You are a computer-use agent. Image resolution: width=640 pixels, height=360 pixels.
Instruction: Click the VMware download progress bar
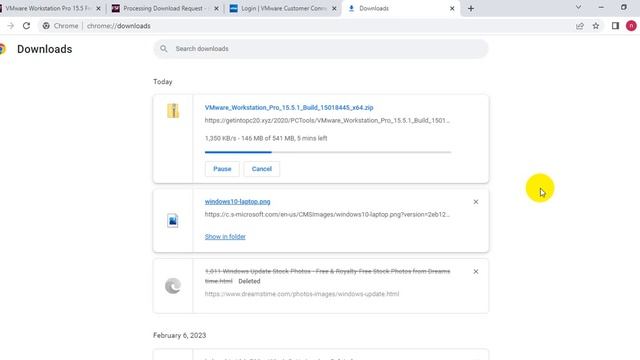328,152
